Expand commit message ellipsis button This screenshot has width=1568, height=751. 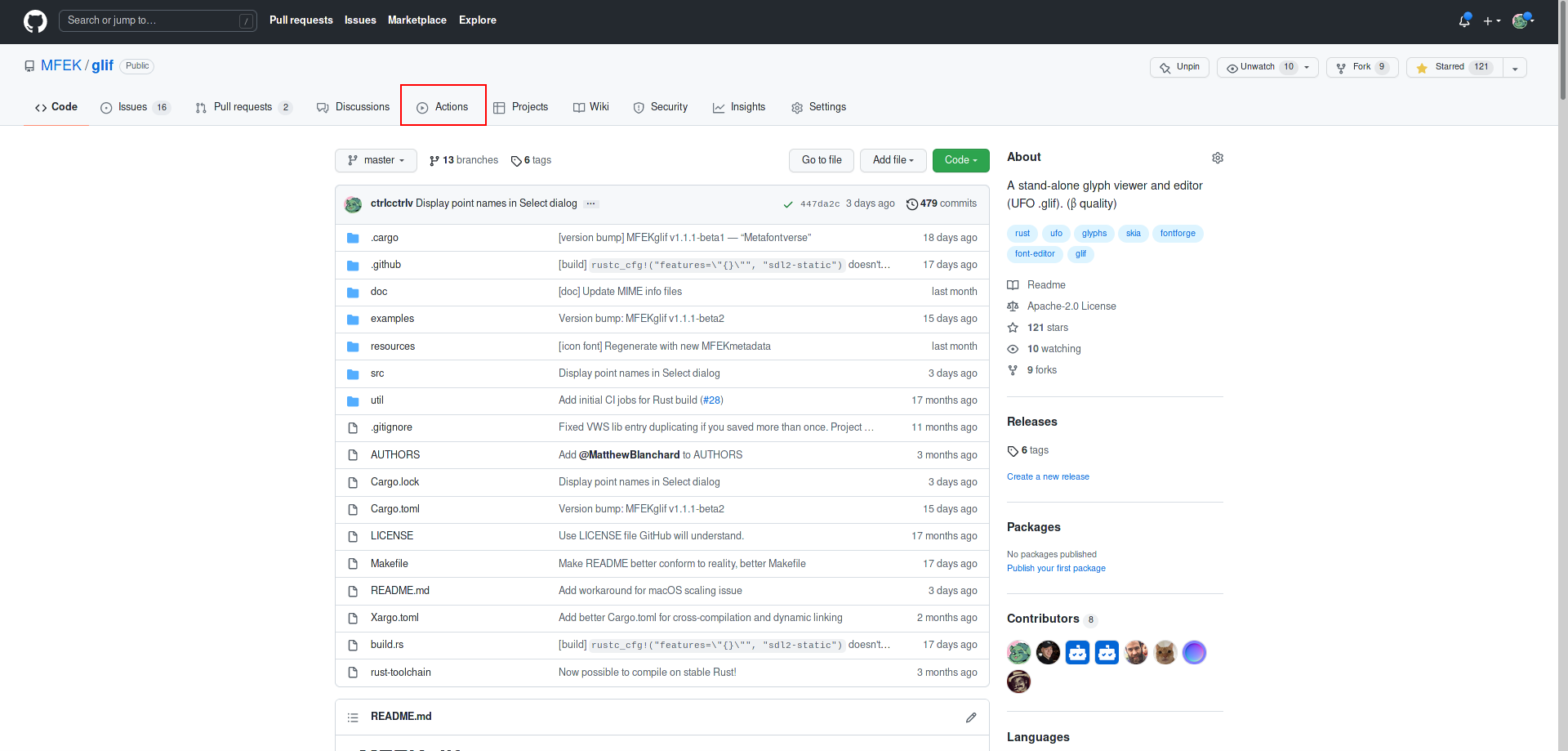click(591, 203)
